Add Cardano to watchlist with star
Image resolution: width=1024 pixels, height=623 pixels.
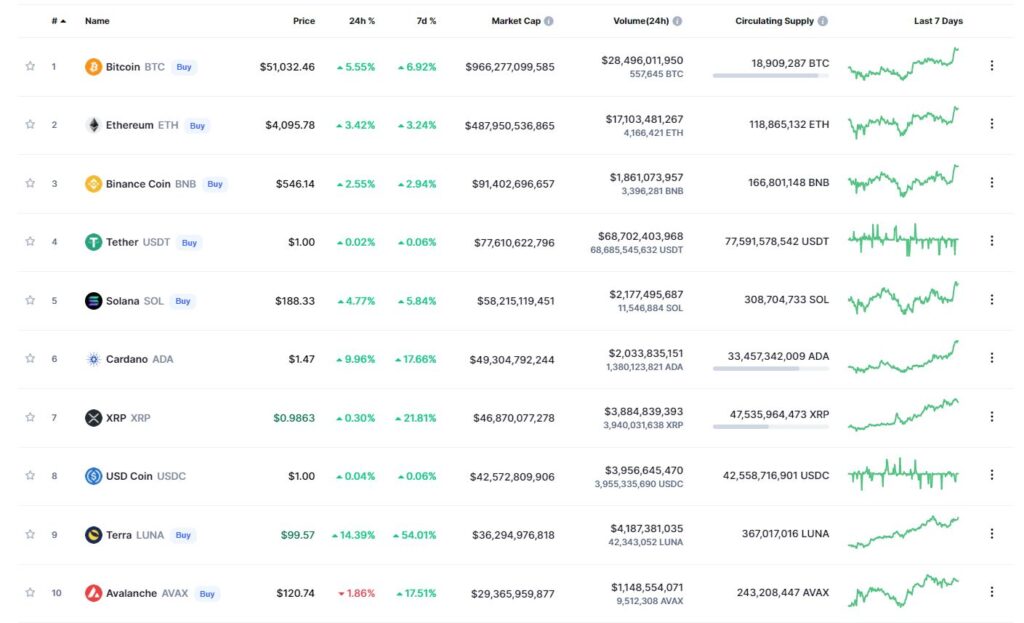tap(30, 358)
